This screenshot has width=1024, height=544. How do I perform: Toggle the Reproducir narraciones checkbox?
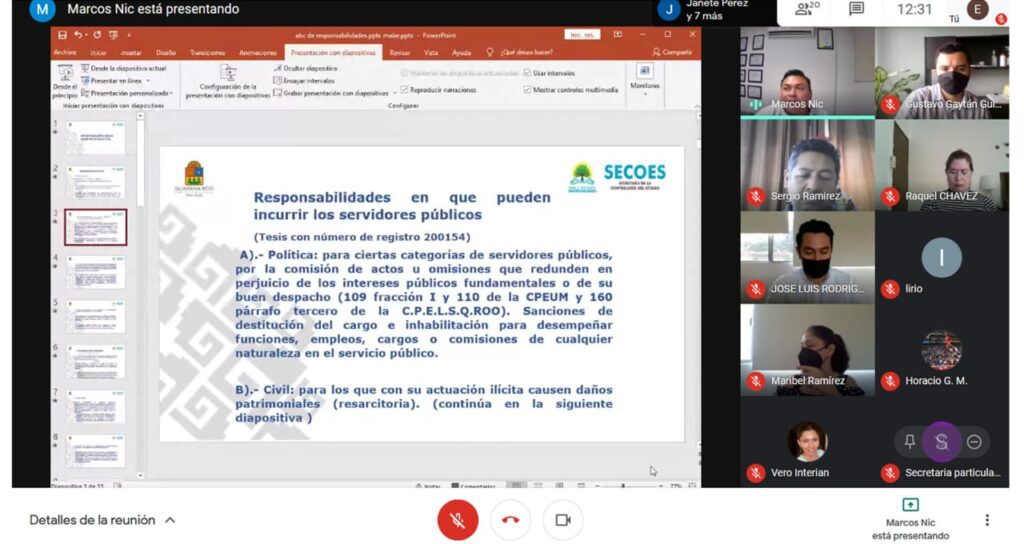coord(405,89)
